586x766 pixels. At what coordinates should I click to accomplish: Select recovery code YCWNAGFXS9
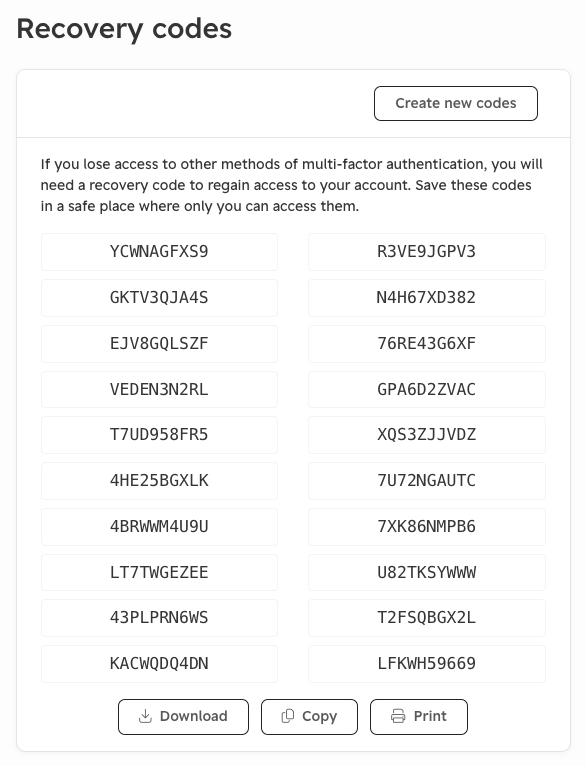coord(159,252)
